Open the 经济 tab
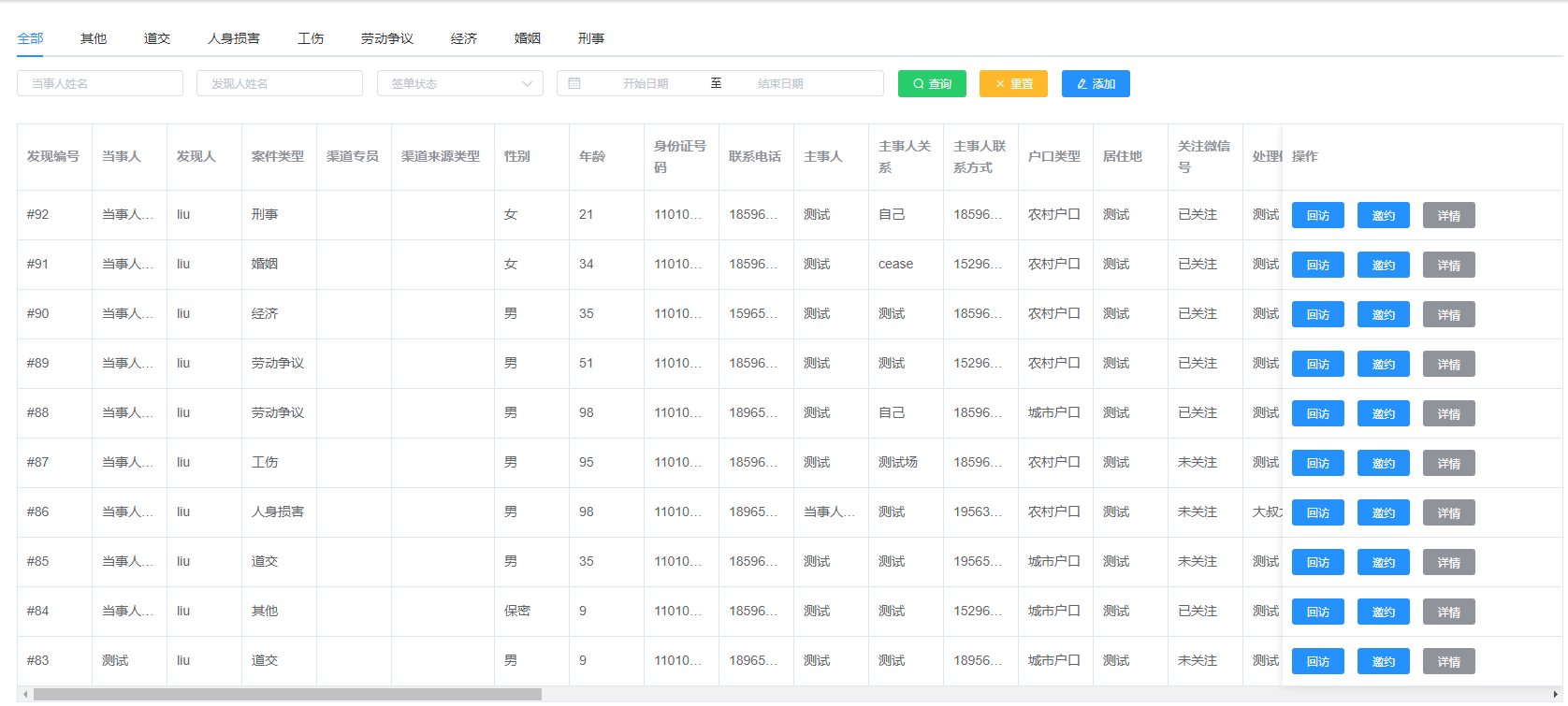Viewport: 1568px width, 706px height. click(x=464, y=38)
